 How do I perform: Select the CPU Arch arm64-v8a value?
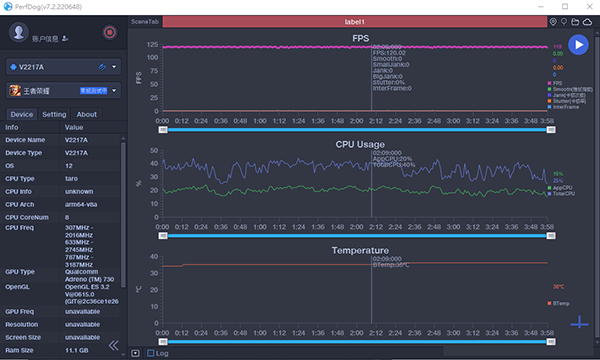81,204
